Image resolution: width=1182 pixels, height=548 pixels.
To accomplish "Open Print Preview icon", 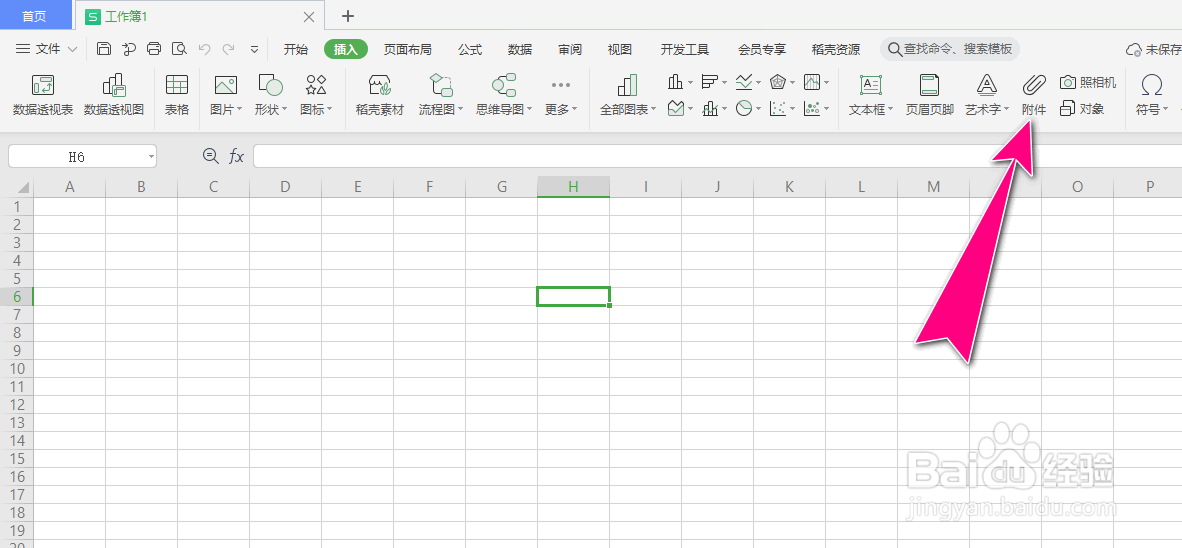I will [x=179, y=49].
